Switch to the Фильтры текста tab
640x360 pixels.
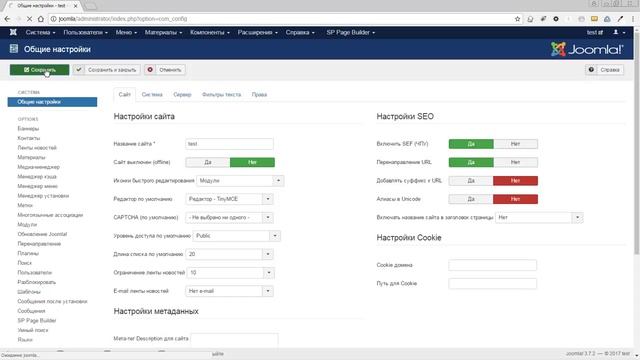(221, 94)
